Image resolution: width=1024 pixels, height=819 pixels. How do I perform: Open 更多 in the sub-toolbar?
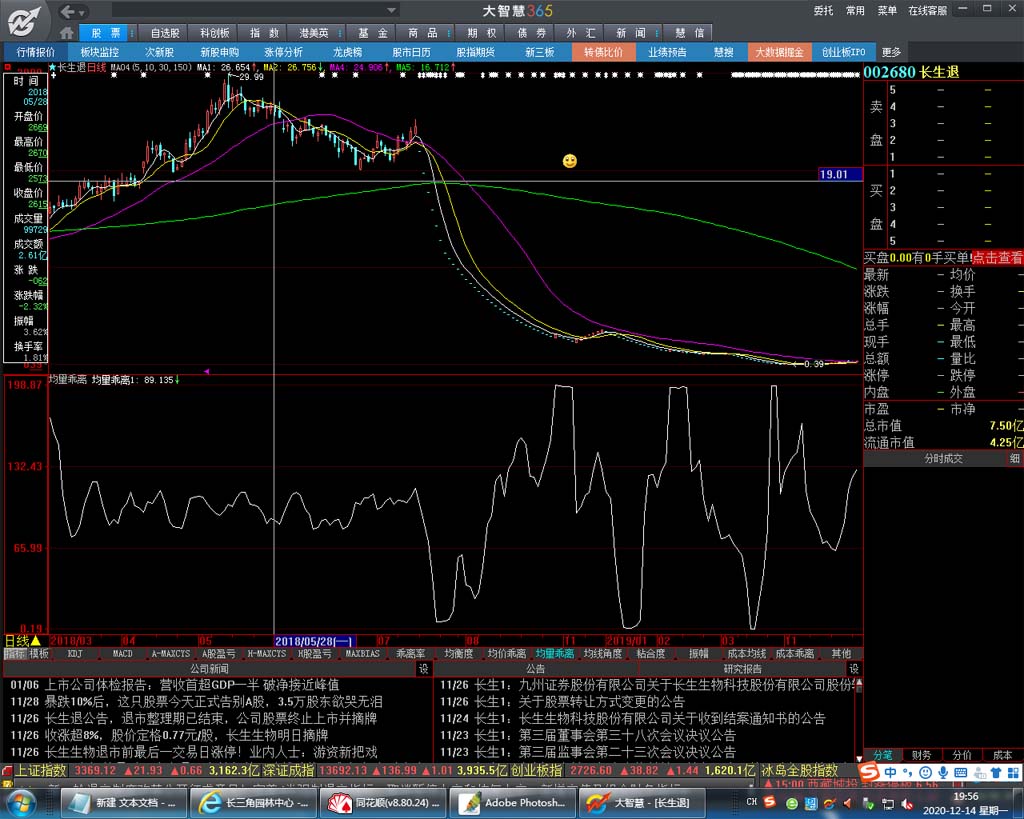click(891, 52)
